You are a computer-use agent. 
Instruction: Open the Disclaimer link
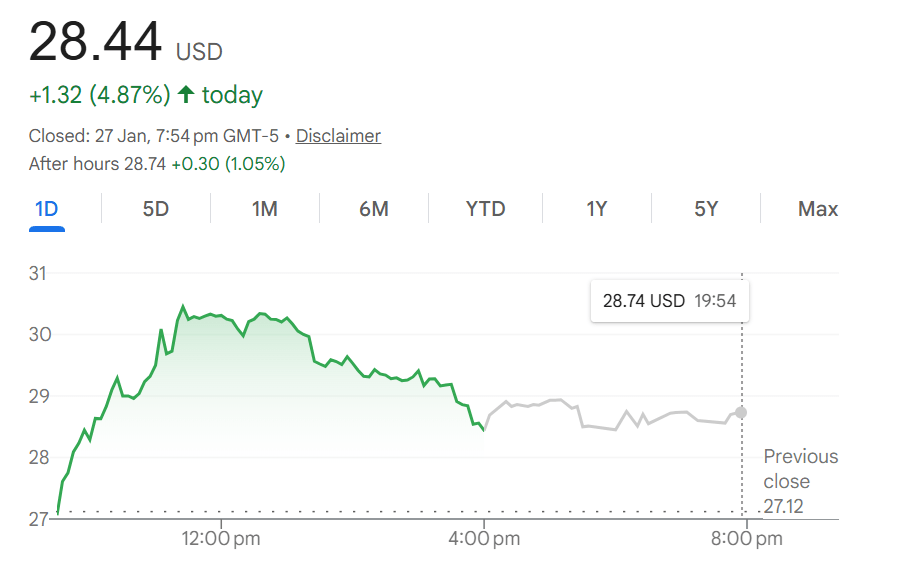(x=338, y=136)
